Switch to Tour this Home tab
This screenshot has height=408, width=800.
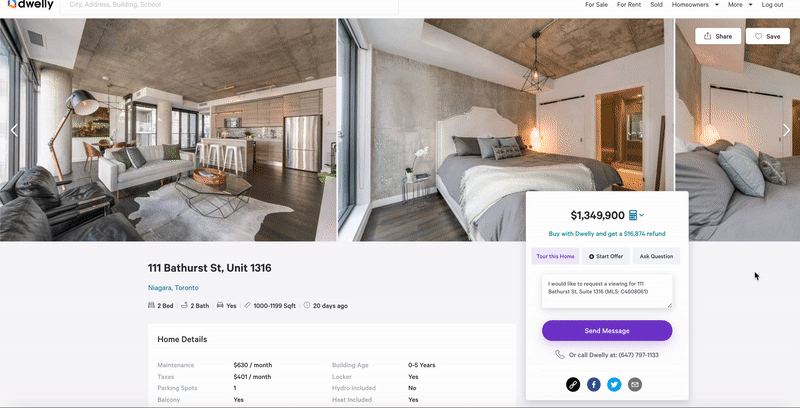point(555,257)
